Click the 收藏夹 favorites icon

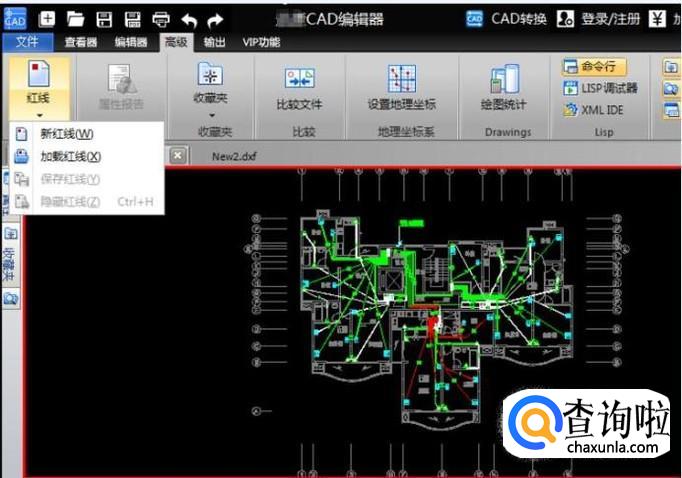(x=211, y=73)
